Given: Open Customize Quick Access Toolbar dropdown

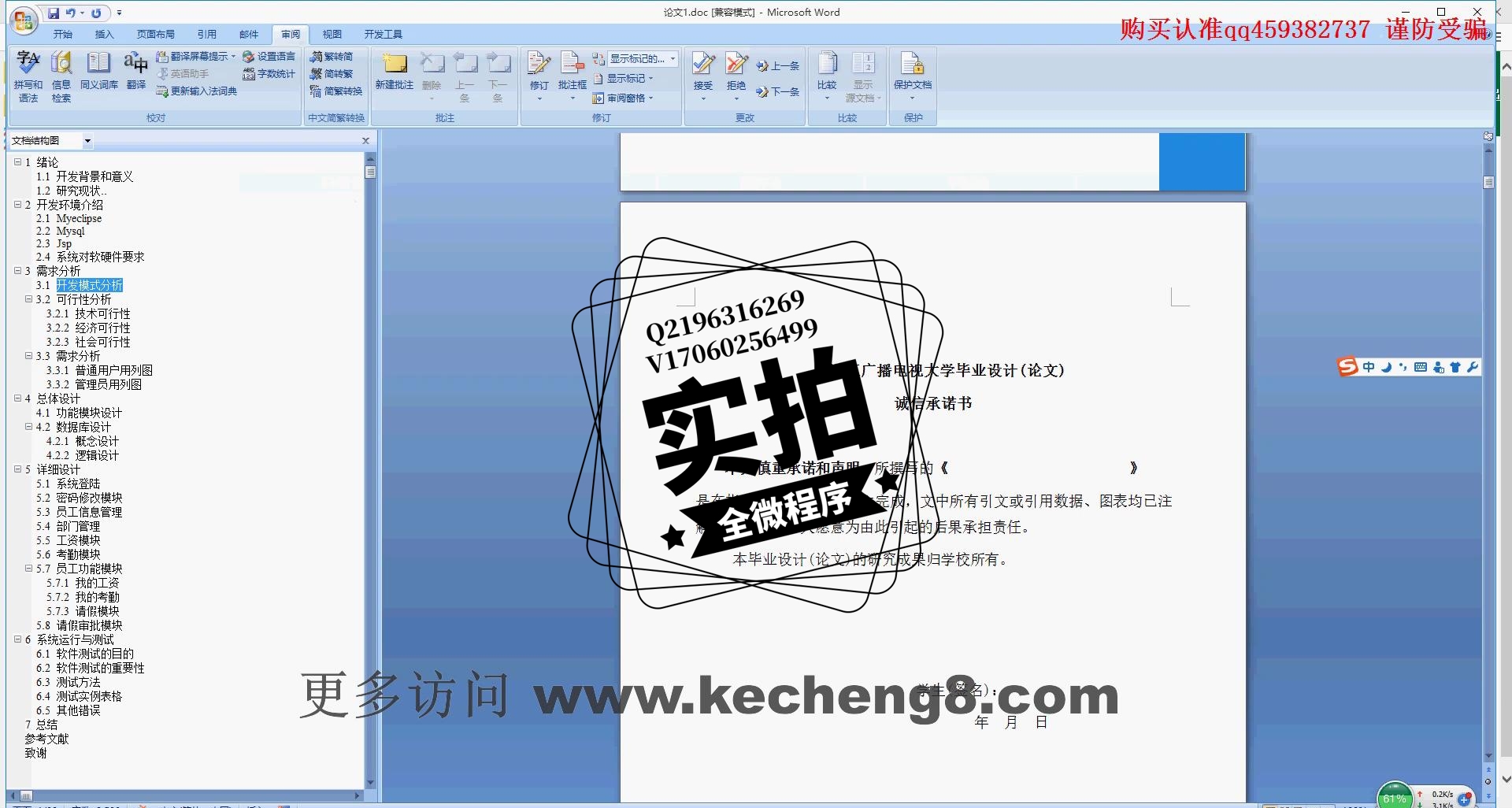Looking at the screenshot, I should (x=120, y=13).
